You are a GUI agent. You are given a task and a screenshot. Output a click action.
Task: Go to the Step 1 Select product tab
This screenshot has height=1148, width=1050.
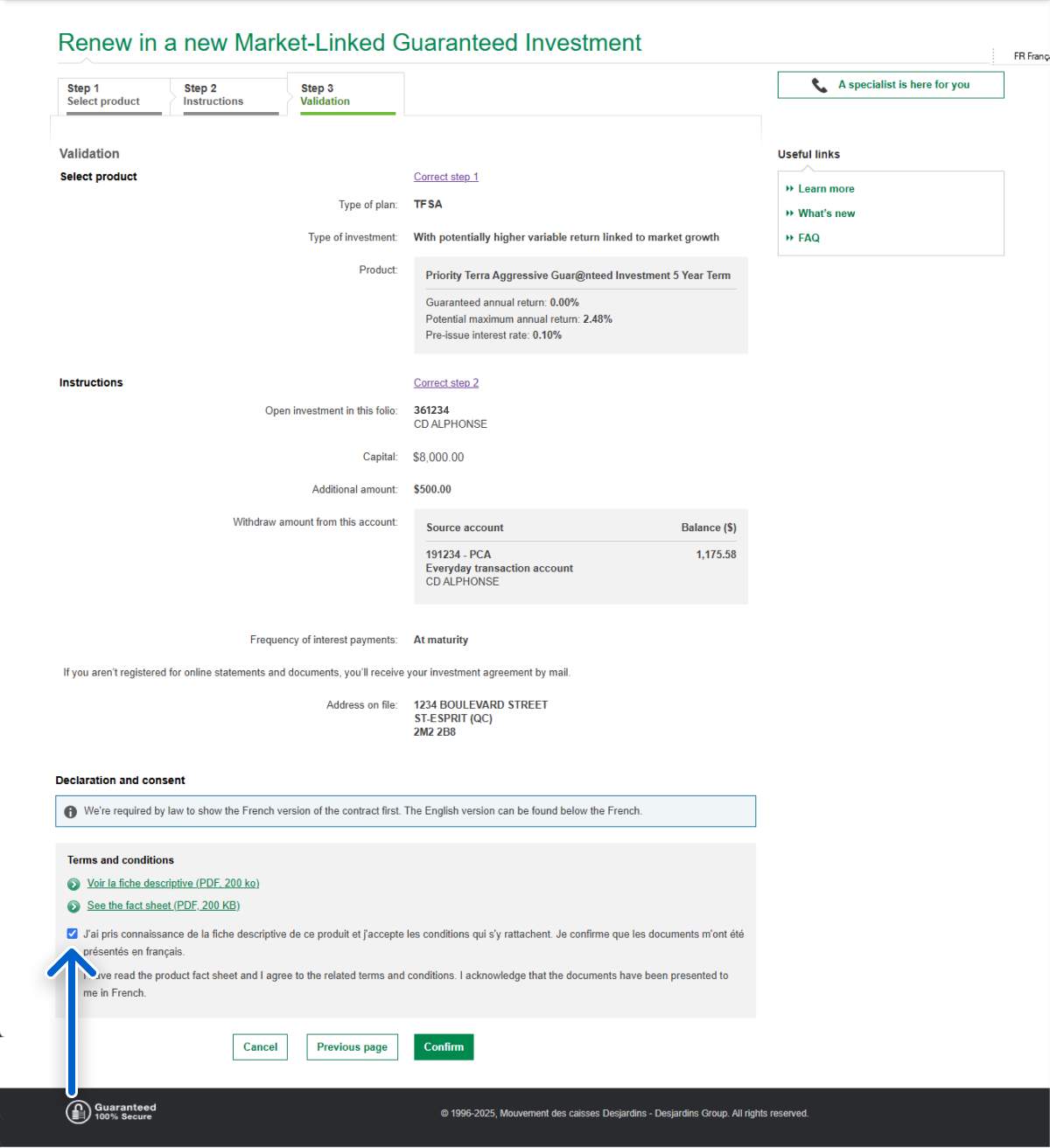pos(114,95)
